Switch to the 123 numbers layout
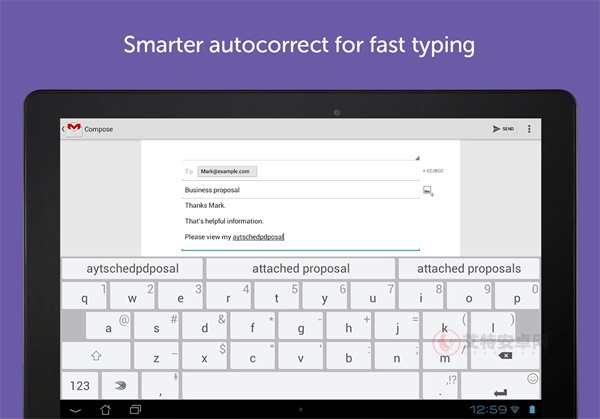 tap(80, 385)
